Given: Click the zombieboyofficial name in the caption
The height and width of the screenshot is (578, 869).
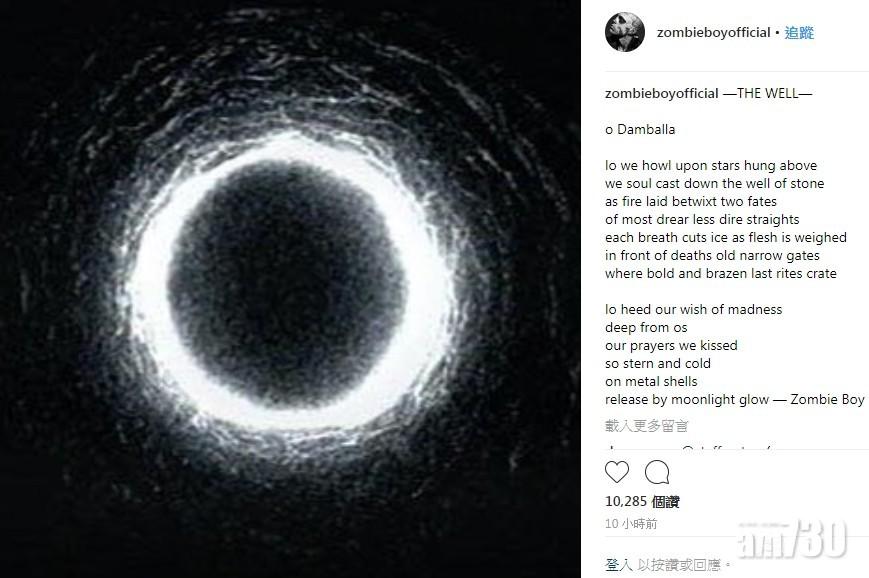Looking at the screenshot, I should coord(662,94).
